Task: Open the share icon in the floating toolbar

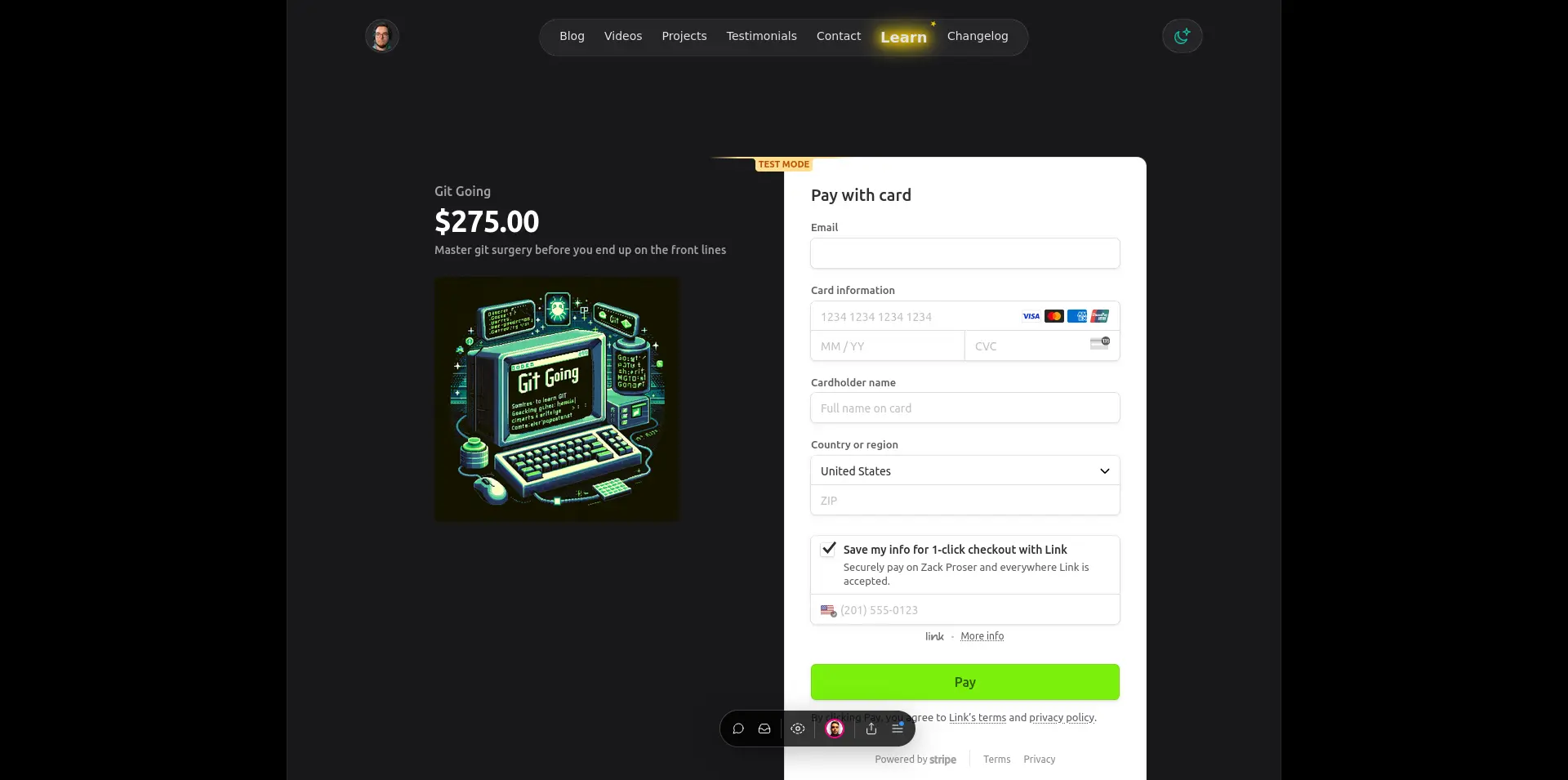Action: (x=871, y=729)
